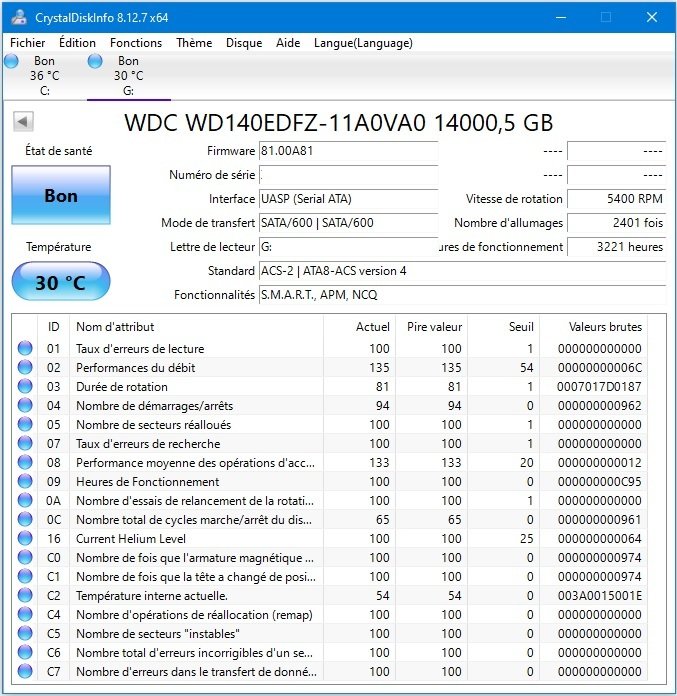The width and height of the screenshot is (677, 696).
Task: Click the Pire valeur column header
Action: pyautogui.click(x=431, y=327)
